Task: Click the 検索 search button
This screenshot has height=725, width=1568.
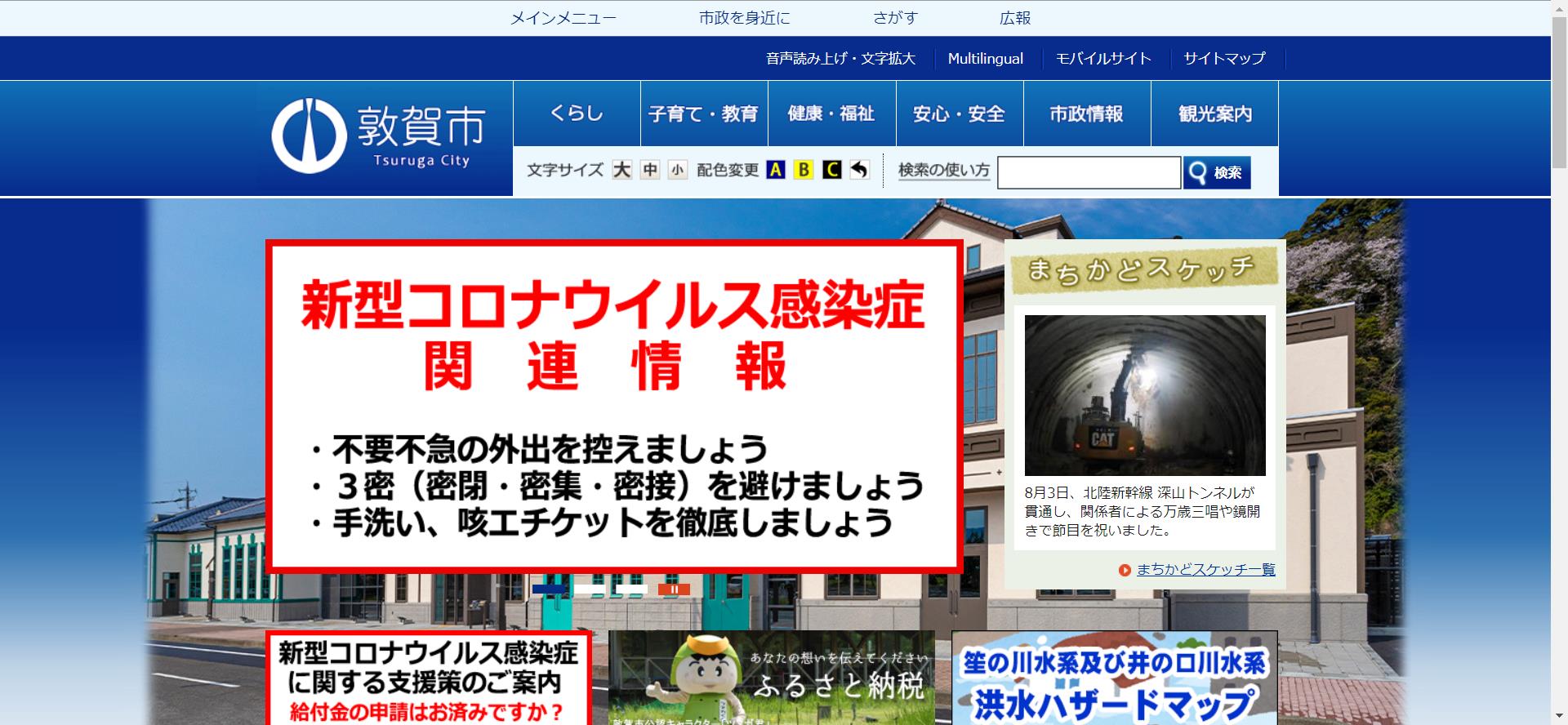Action: click(x=1217, y=172)
